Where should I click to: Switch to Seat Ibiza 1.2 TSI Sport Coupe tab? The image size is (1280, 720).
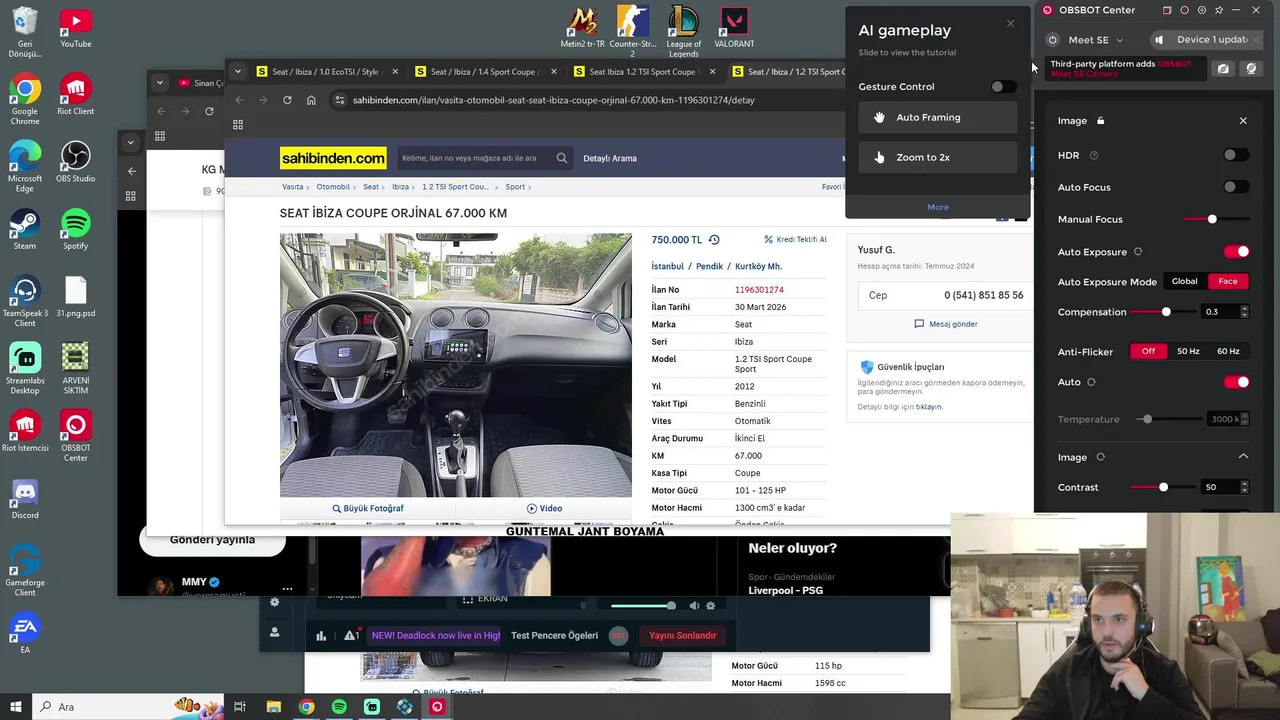(644, 72)
